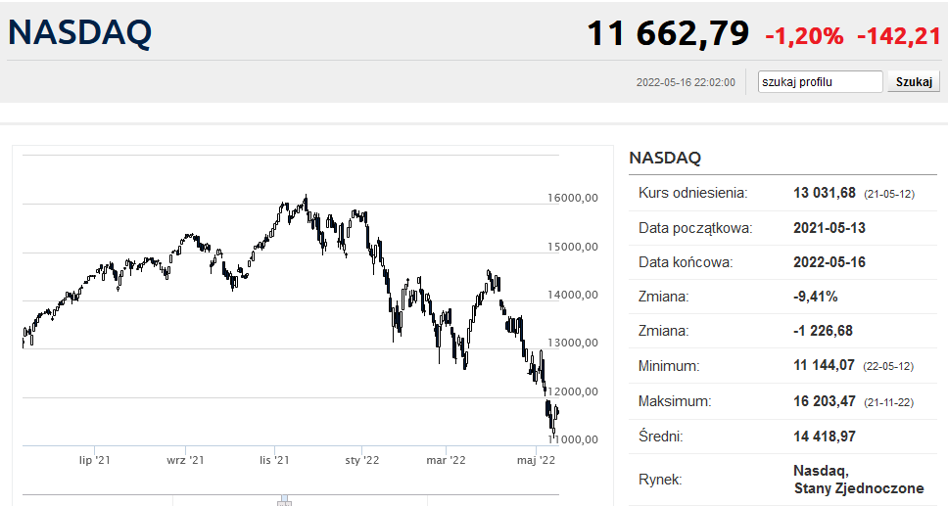948x506 pixels.
Task: Click the NASDAQ heading of the stats panel
Action: [x=665, y=158]
